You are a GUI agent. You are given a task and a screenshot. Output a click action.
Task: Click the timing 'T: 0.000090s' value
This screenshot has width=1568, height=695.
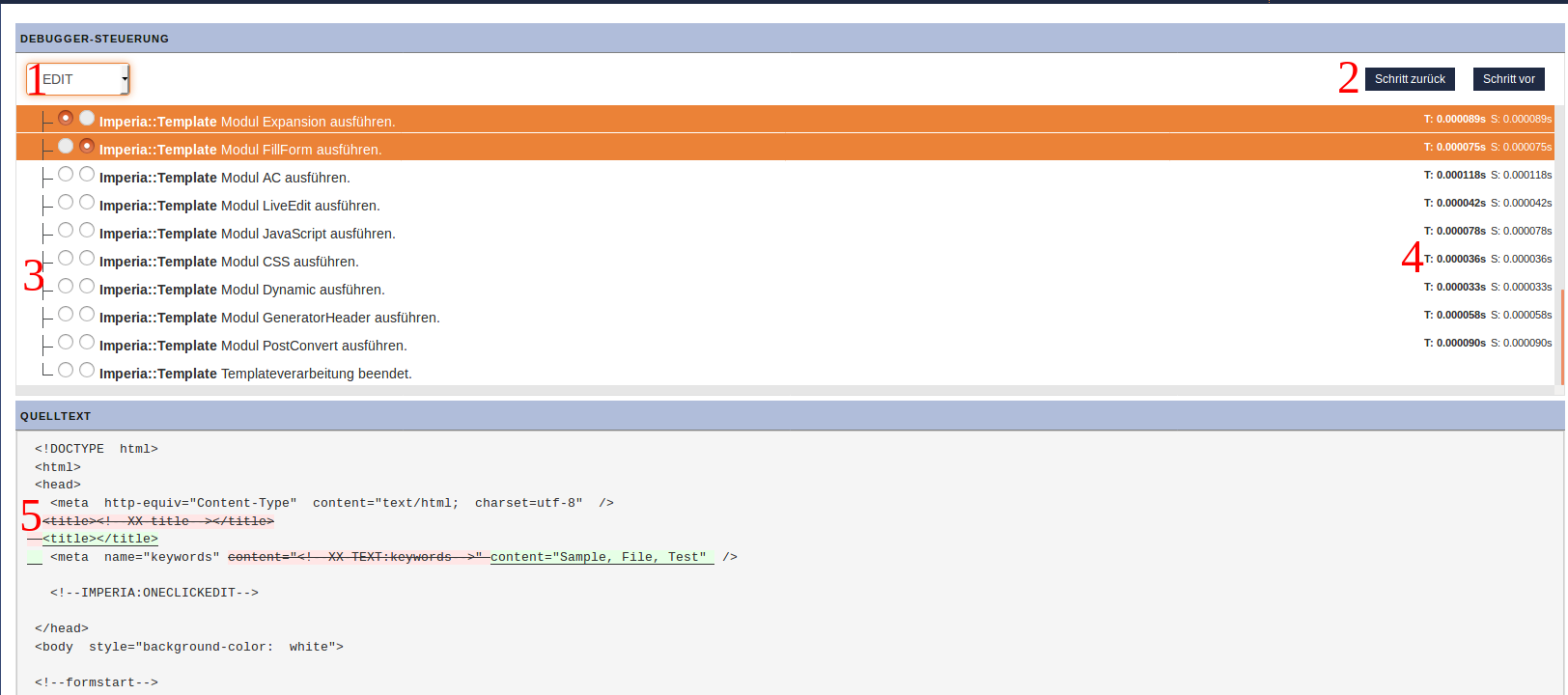pos(1454,343)
